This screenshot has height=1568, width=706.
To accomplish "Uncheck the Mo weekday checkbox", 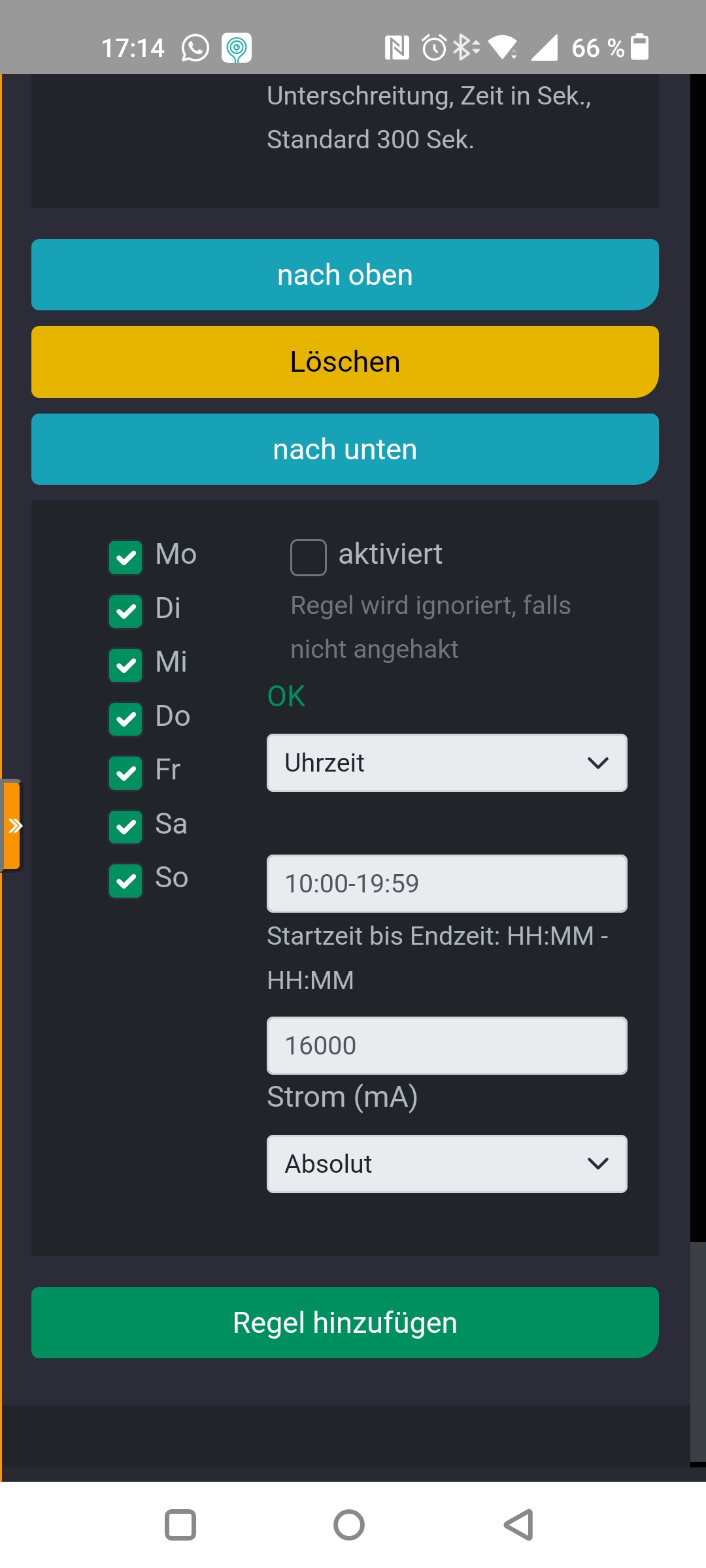I will (x=126, y=557).
